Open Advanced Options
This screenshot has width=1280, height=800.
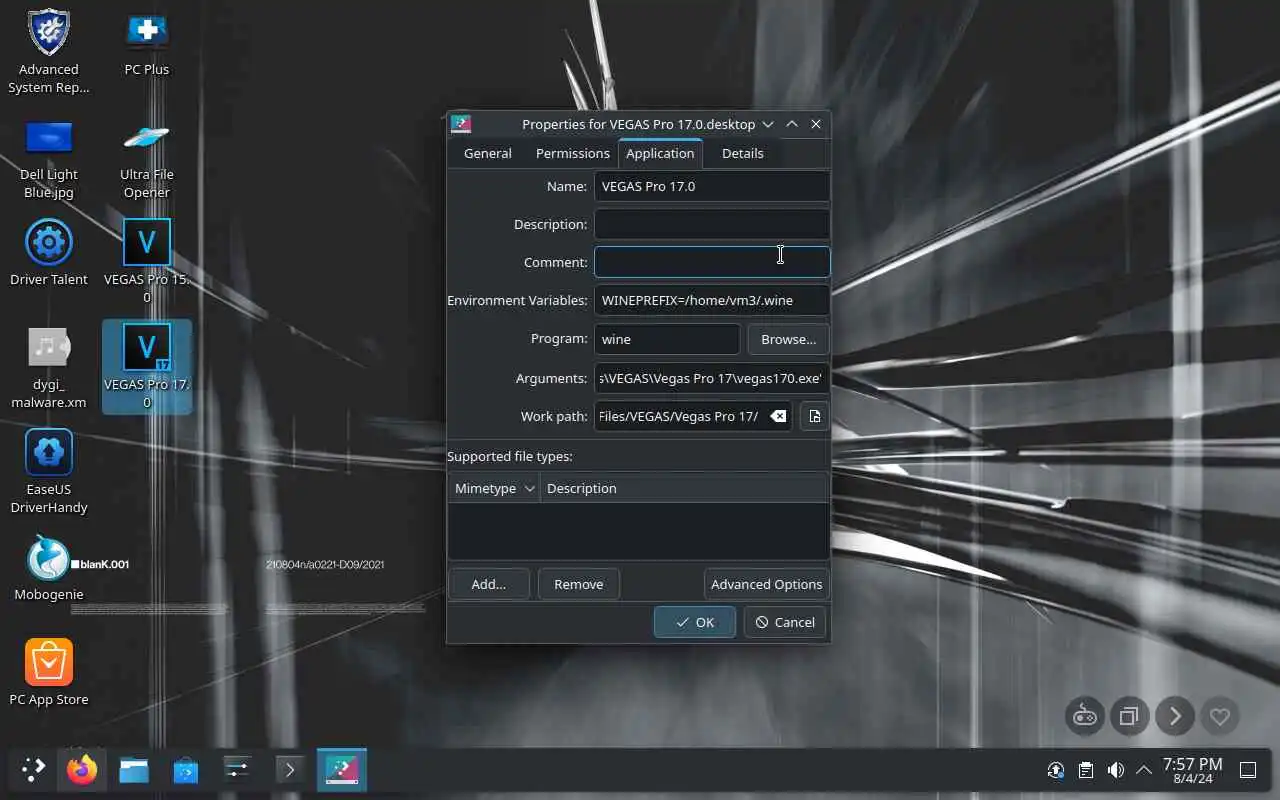coord(767,584)
